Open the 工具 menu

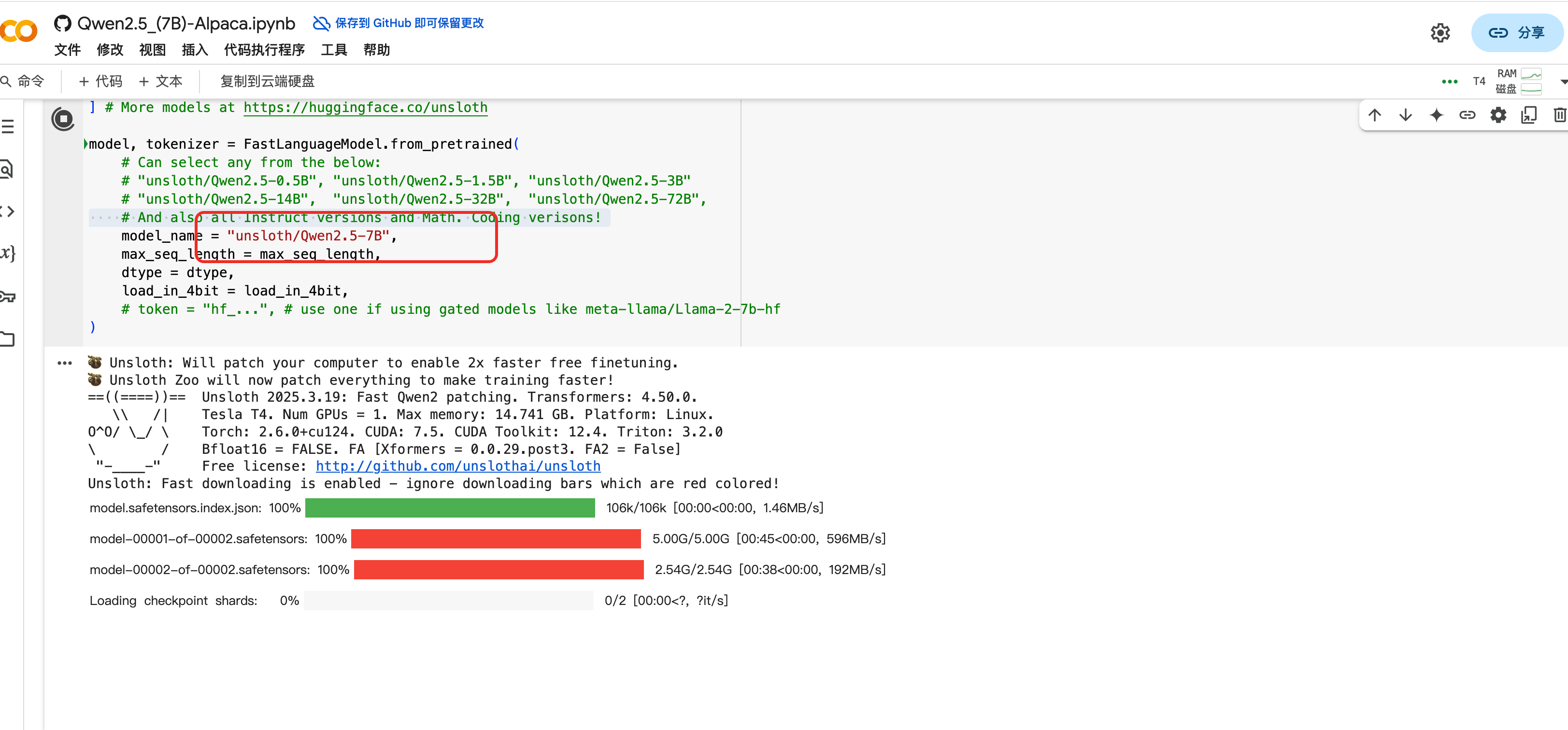[334, 50]
